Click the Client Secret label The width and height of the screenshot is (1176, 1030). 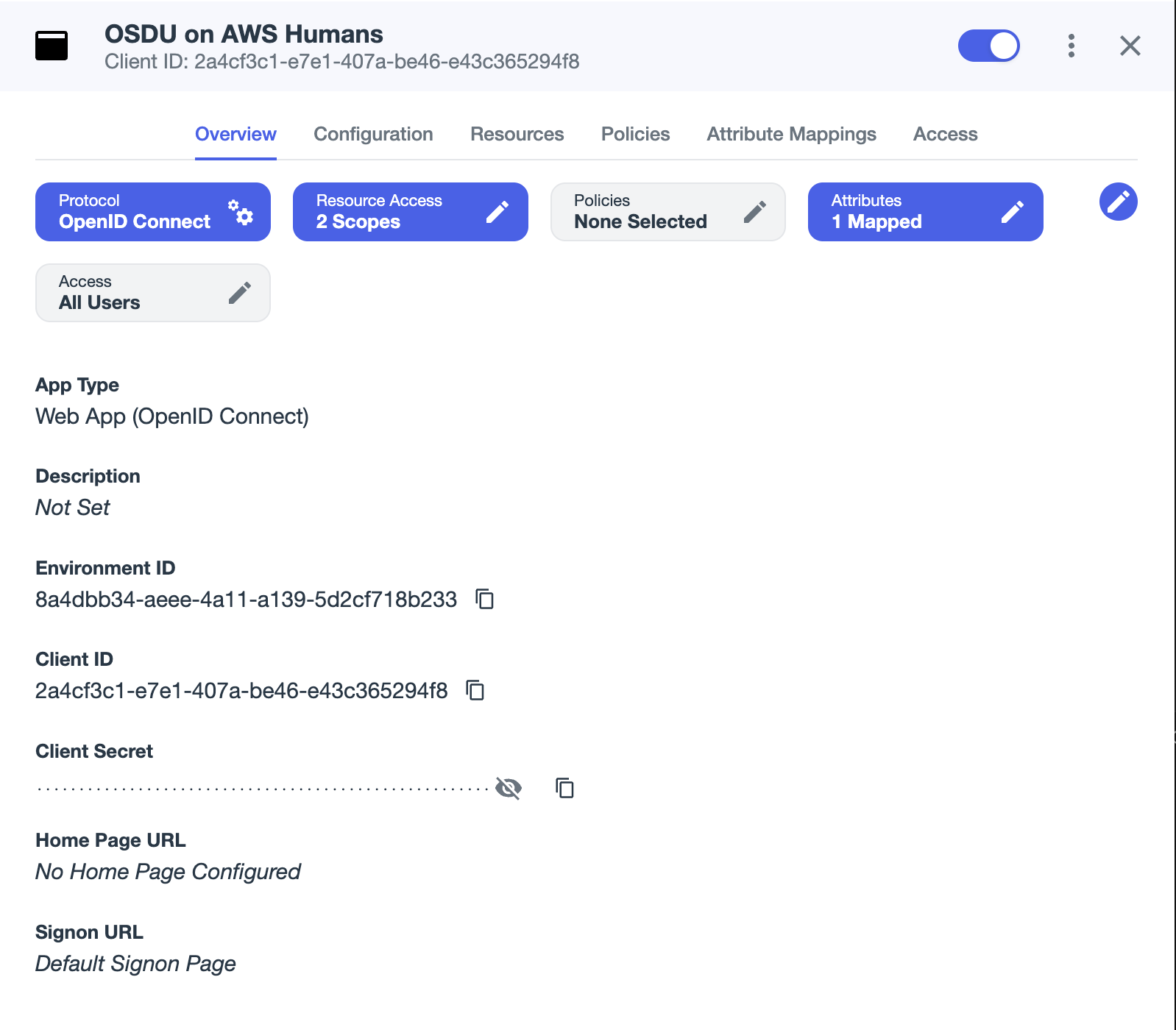click(x=94, y=751)
